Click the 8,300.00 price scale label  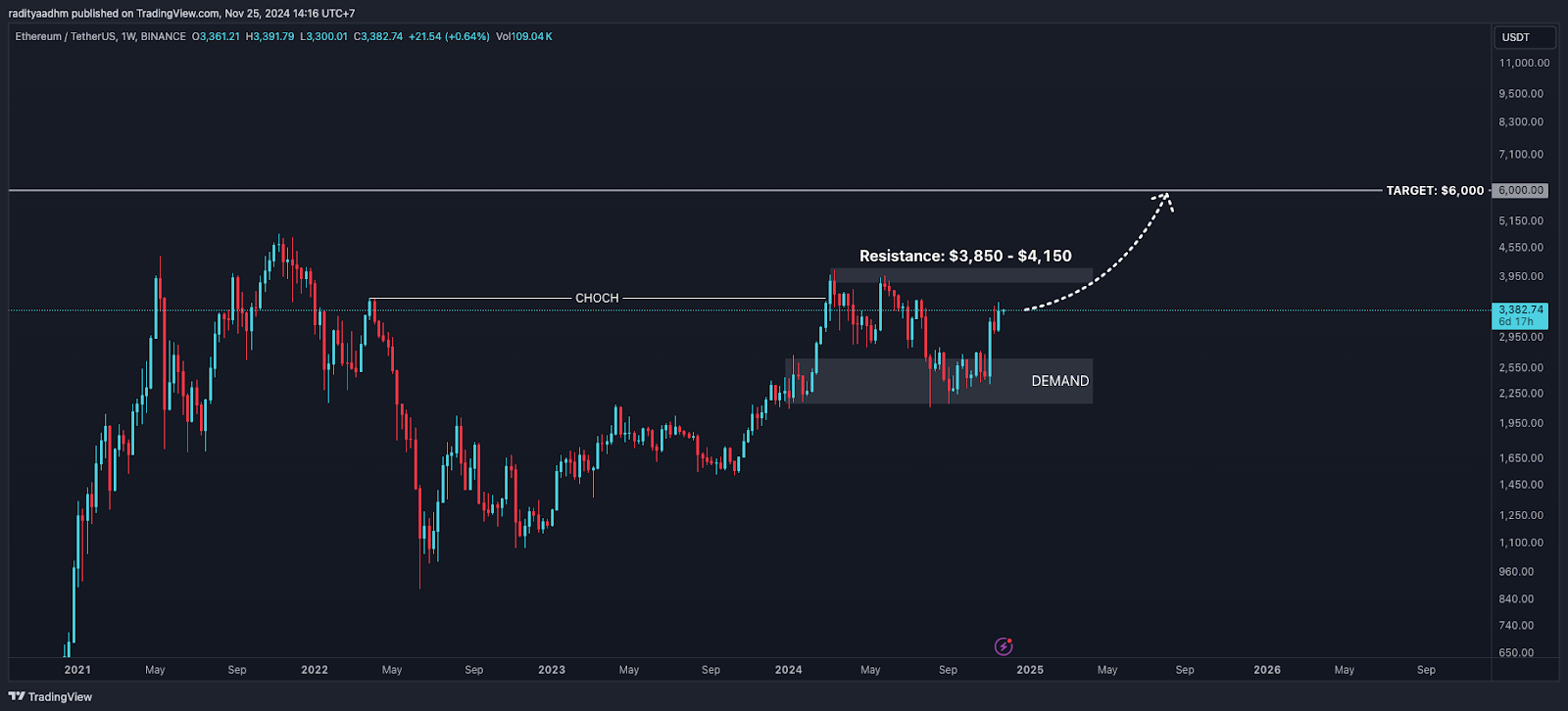(1521, 122)
